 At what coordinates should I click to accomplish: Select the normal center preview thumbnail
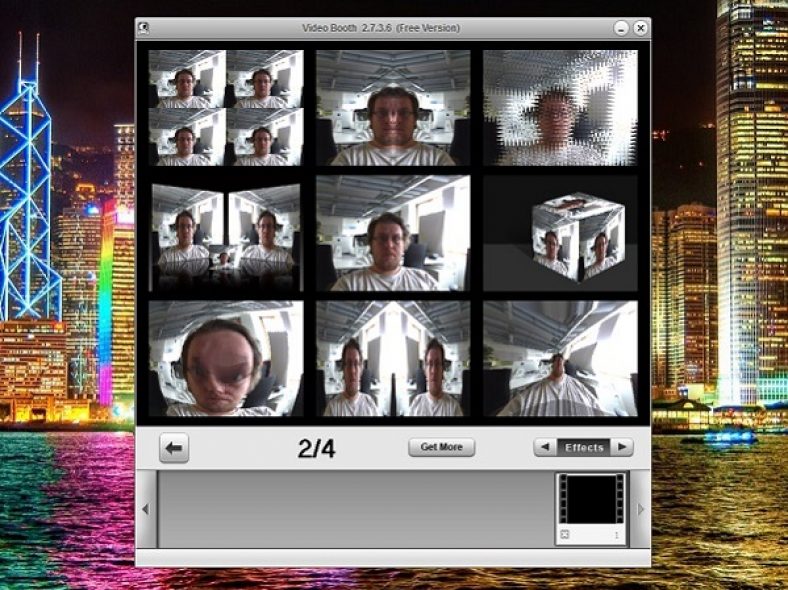[393, 233]
